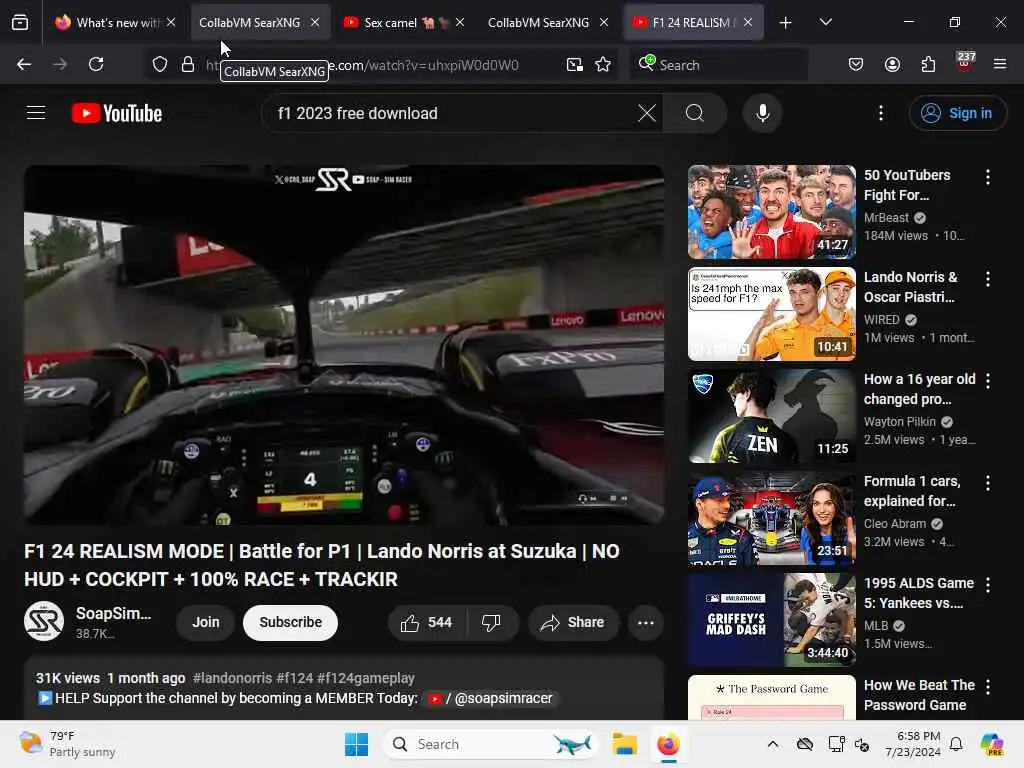
Task: Click the site padlock security icon
Action: point(188,64)
